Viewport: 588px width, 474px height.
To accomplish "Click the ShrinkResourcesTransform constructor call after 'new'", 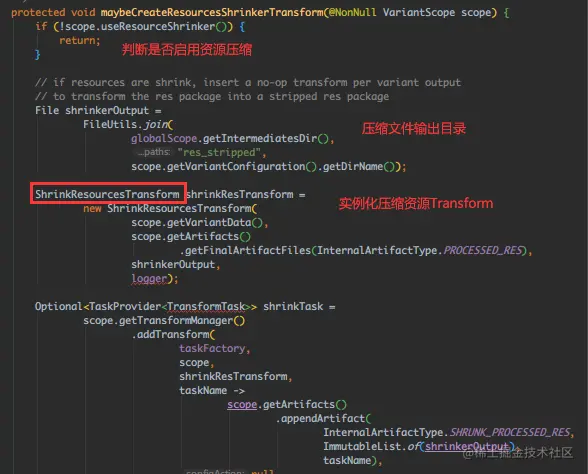I will [179, 208].
